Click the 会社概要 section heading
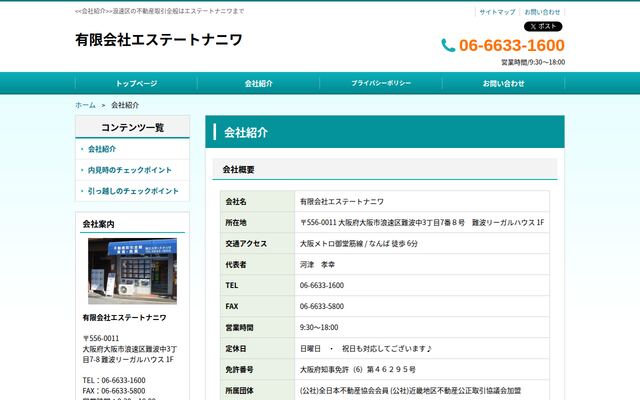Viewport: 640px width, 400px height. click(238, 169)
